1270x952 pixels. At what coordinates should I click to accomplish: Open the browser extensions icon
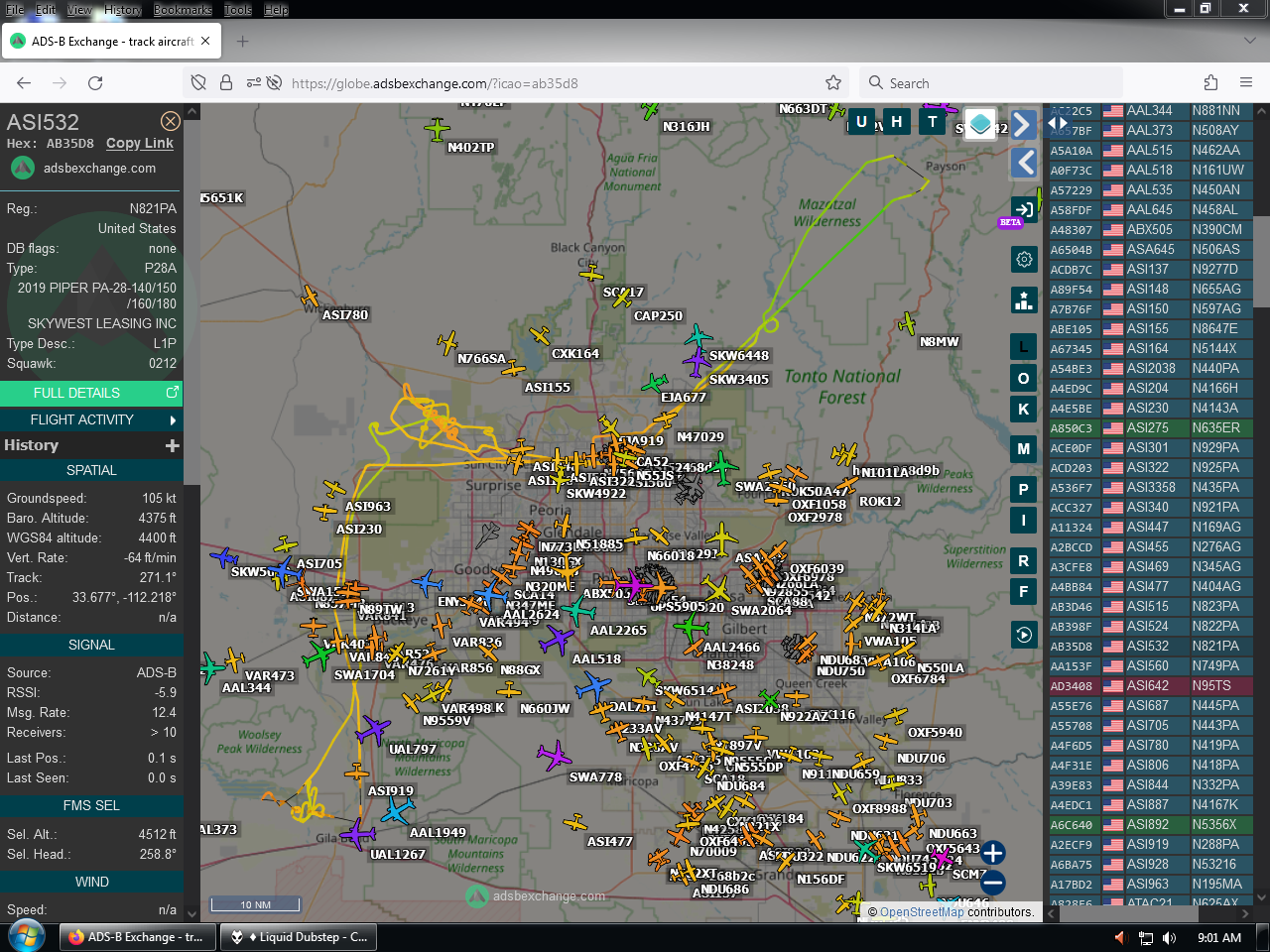[x=1210, y=83]
